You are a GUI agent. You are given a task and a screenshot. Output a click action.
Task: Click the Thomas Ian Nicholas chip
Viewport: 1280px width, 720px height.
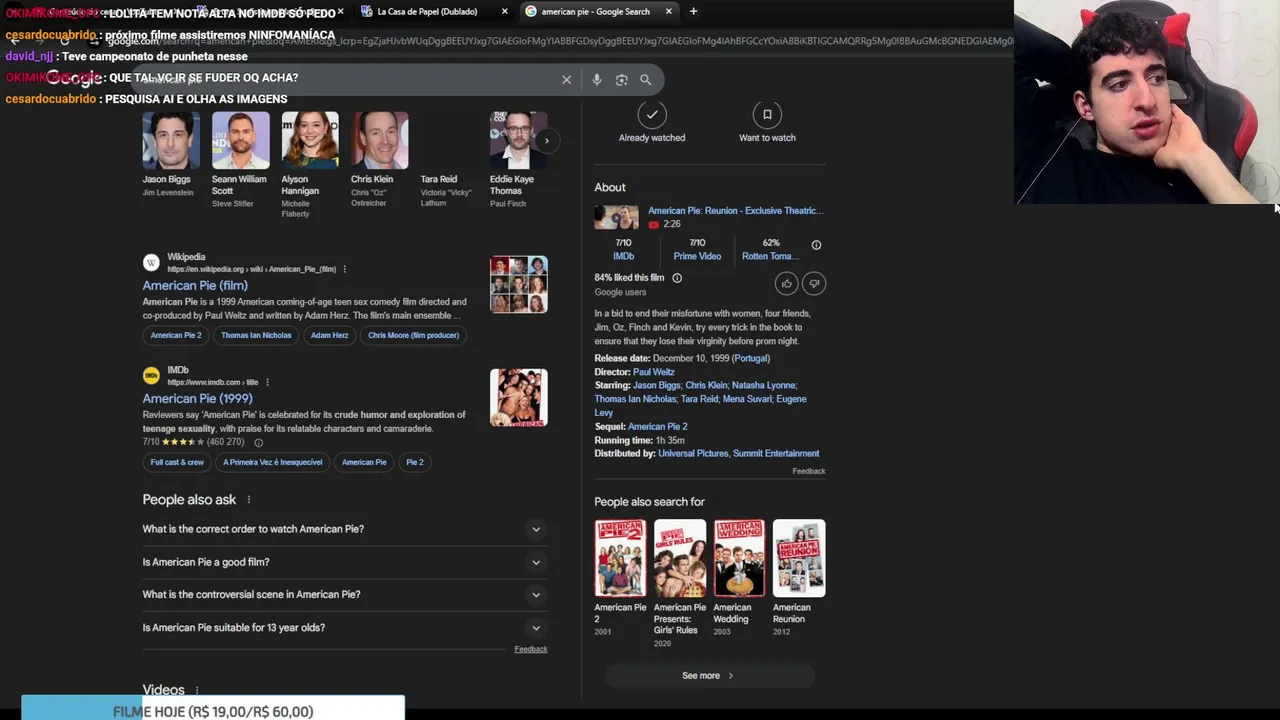coord(256,335)
